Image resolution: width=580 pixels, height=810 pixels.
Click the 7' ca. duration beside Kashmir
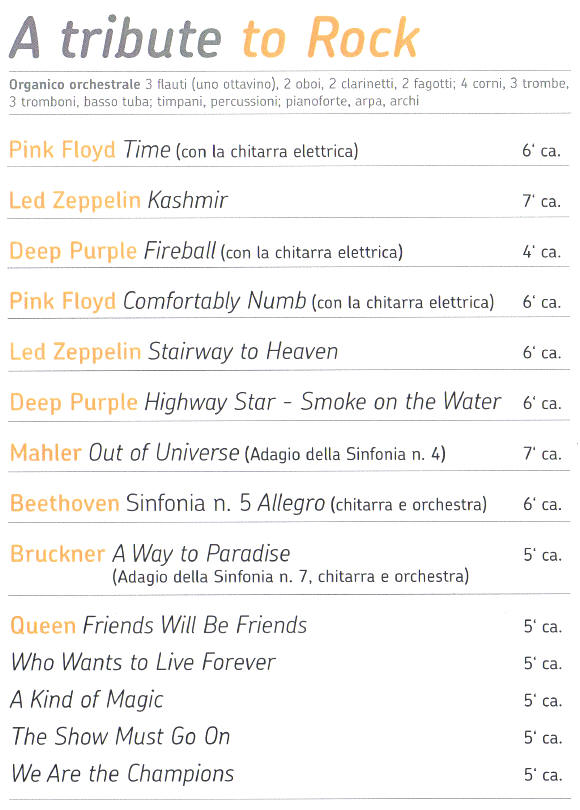[541, 201]
